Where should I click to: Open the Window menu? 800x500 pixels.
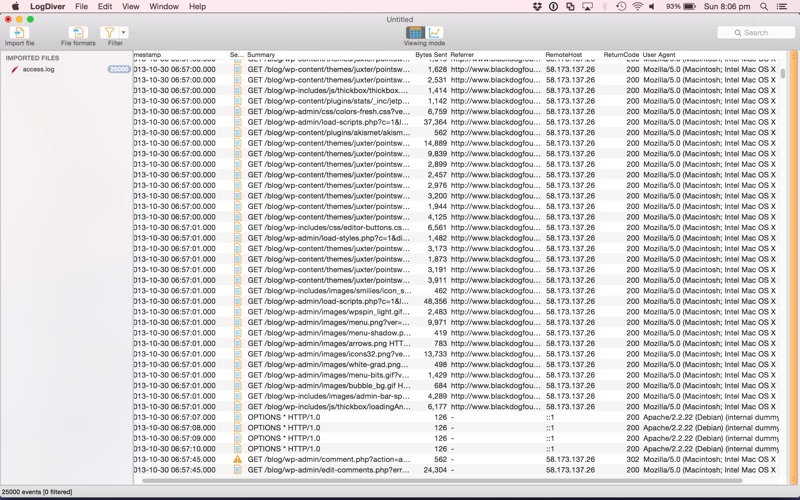coord(164,7)
